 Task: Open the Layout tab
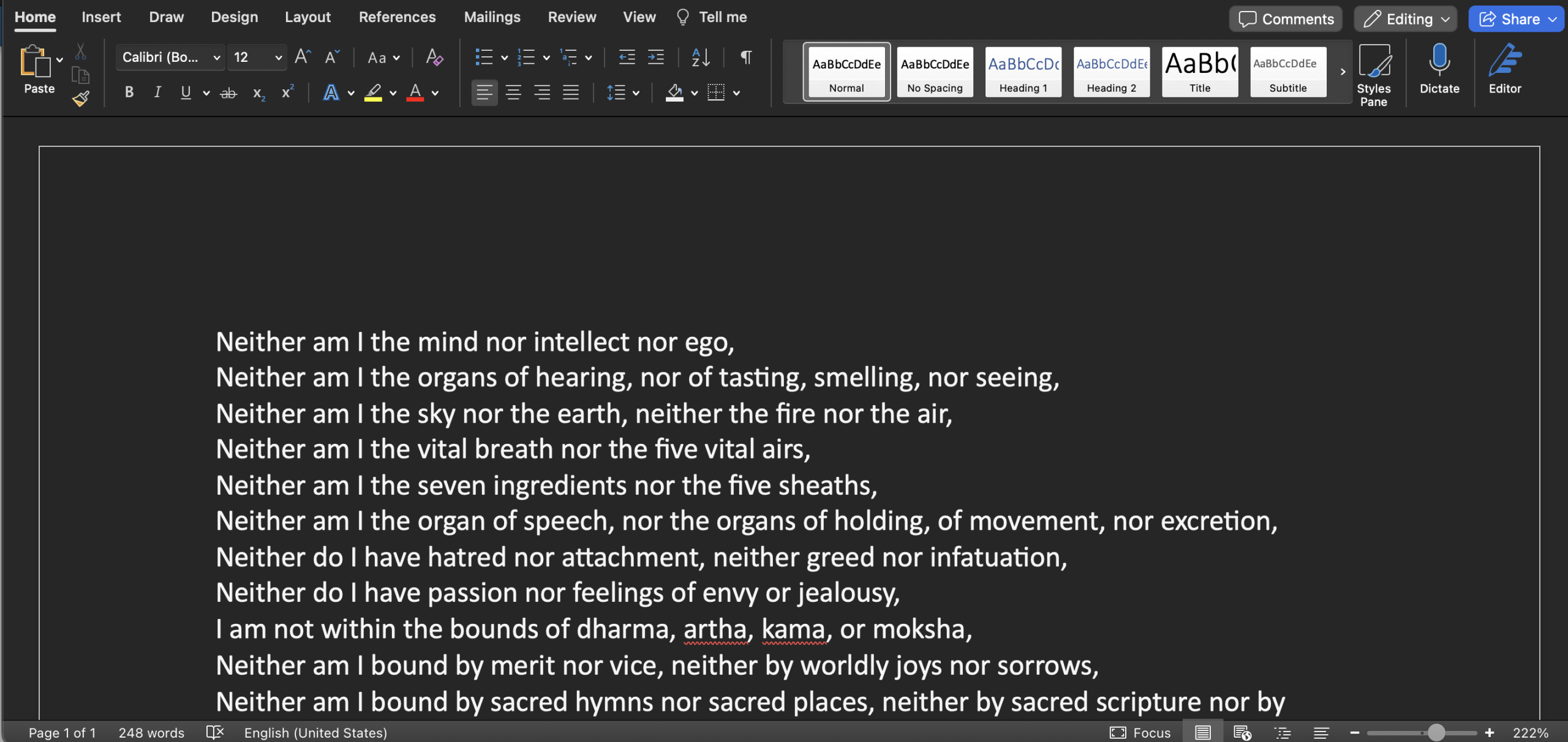[x=307, y=17]
